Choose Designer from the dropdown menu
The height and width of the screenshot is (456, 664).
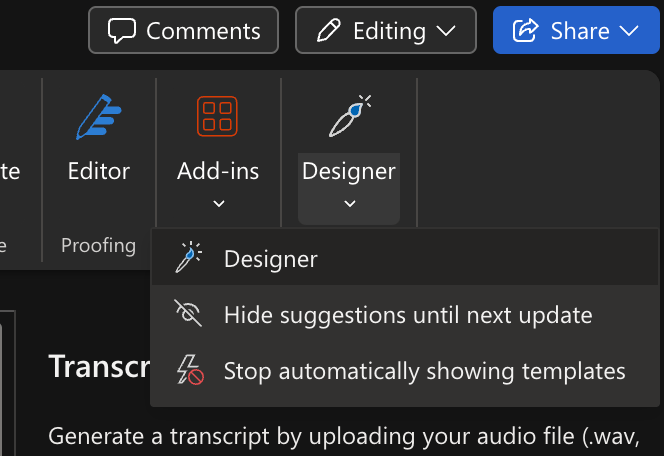[405, 259]
